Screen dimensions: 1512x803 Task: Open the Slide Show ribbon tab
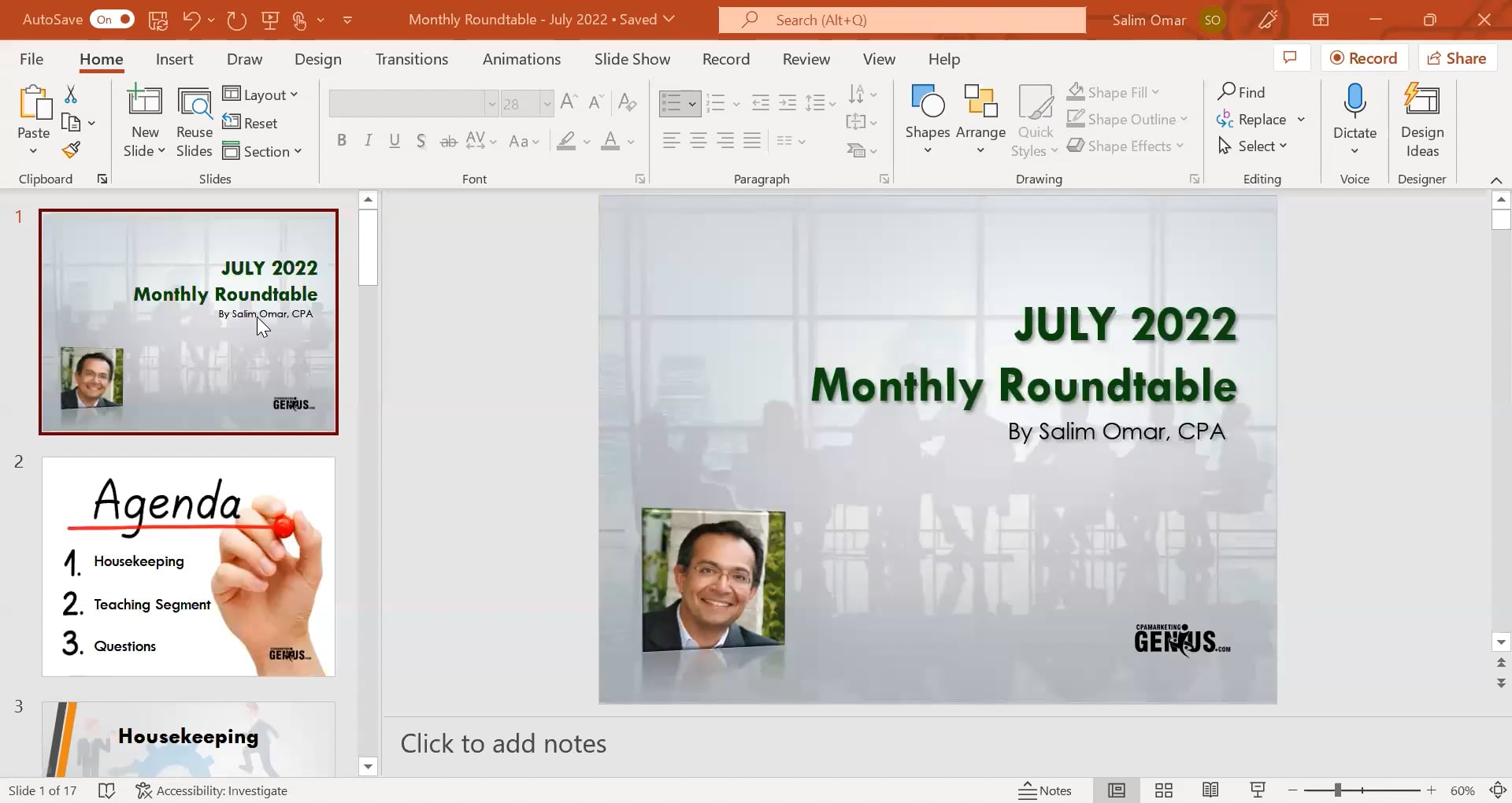click(x=632, y=58)
